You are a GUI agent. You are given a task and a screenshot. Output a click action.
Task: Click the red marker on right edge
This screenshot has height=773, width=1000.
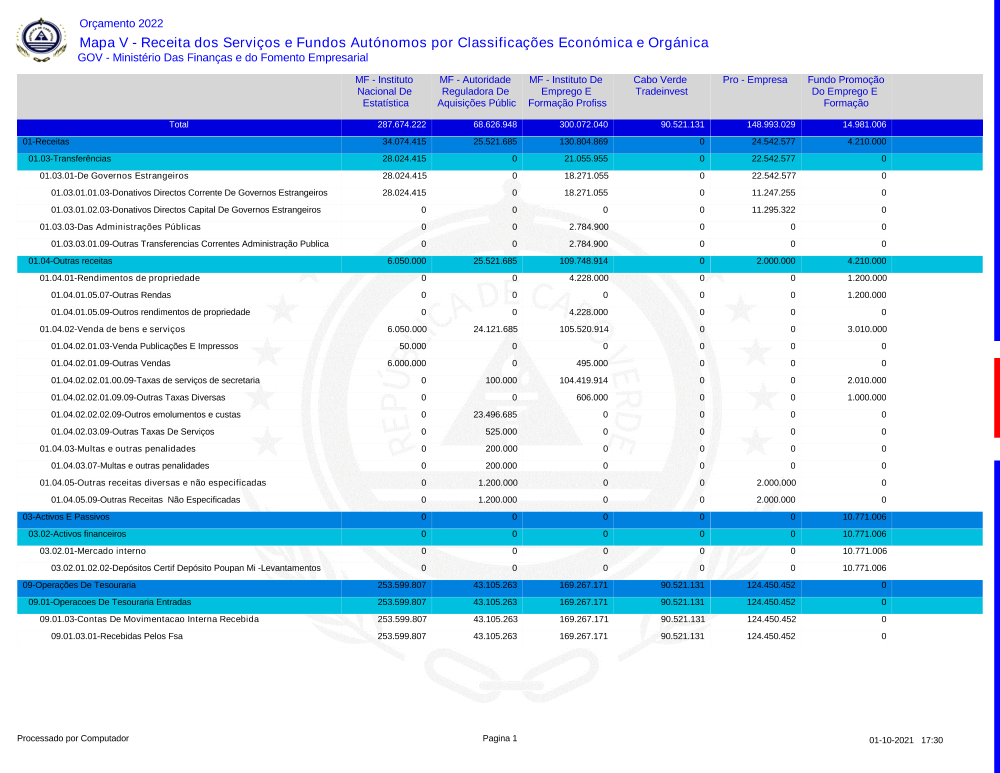pyautogui.click(x=996, y=397)
